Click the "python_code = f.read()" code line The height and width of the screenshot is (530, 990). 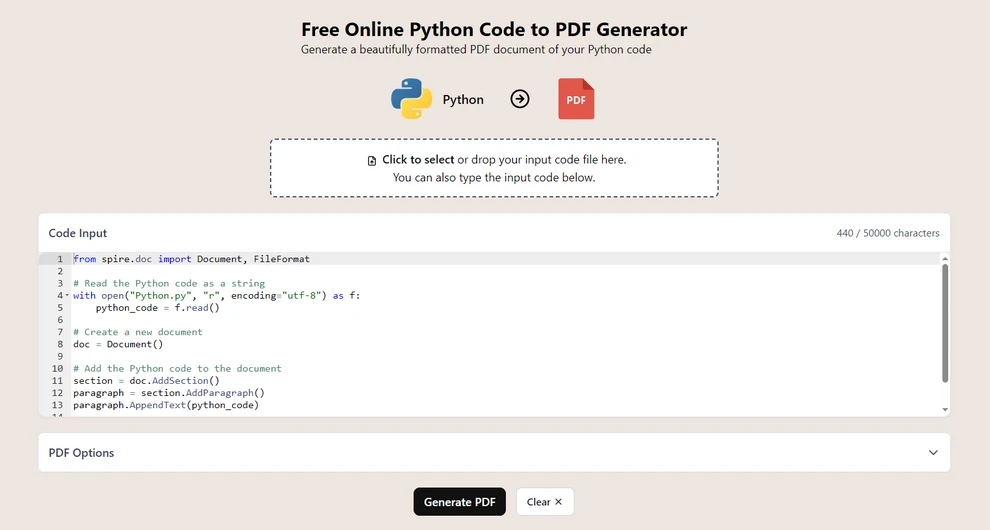tap(157, 308)
